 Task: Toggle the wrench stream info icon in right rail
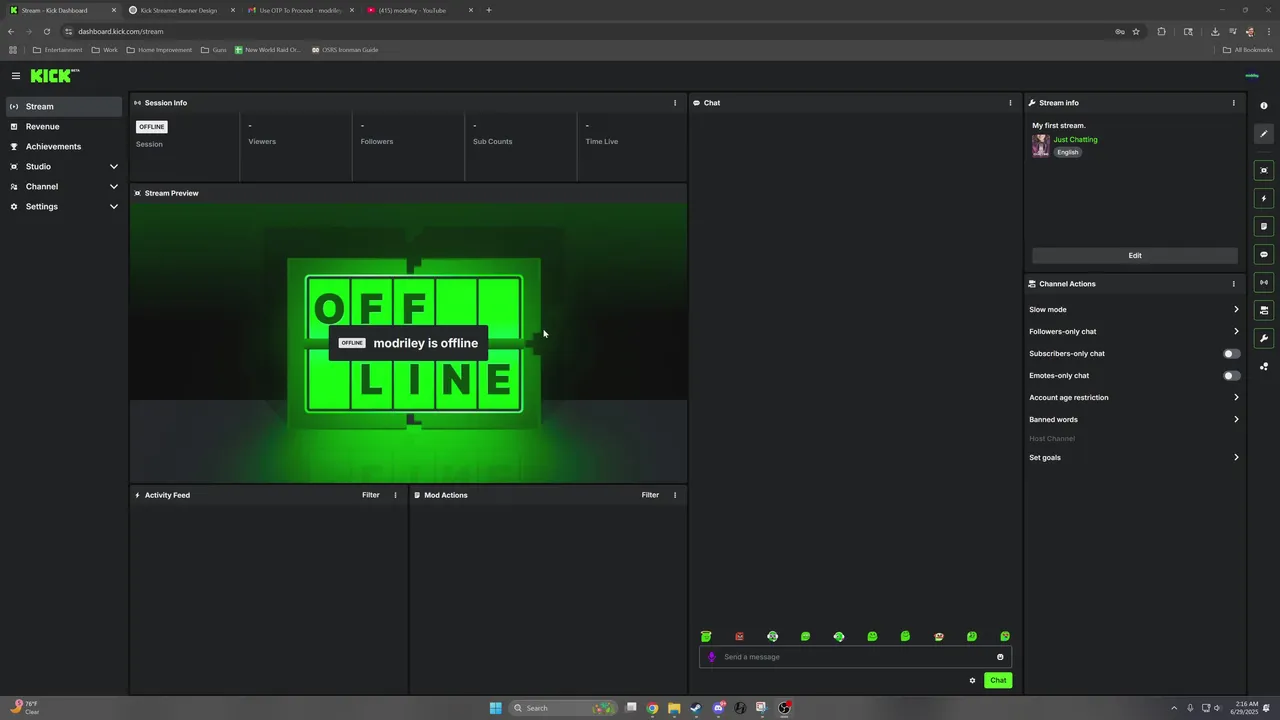pos(1264,338)
